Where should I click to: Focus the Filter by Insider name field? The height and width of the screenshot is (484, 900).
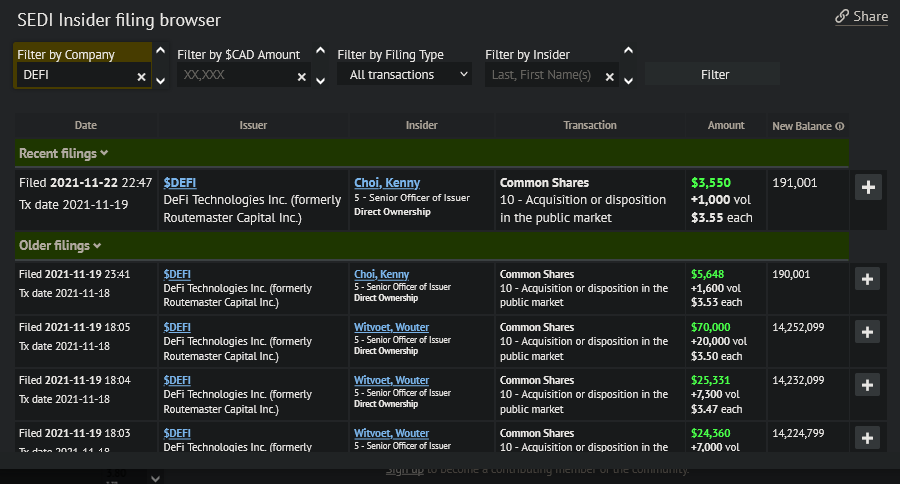coord(543,76)
